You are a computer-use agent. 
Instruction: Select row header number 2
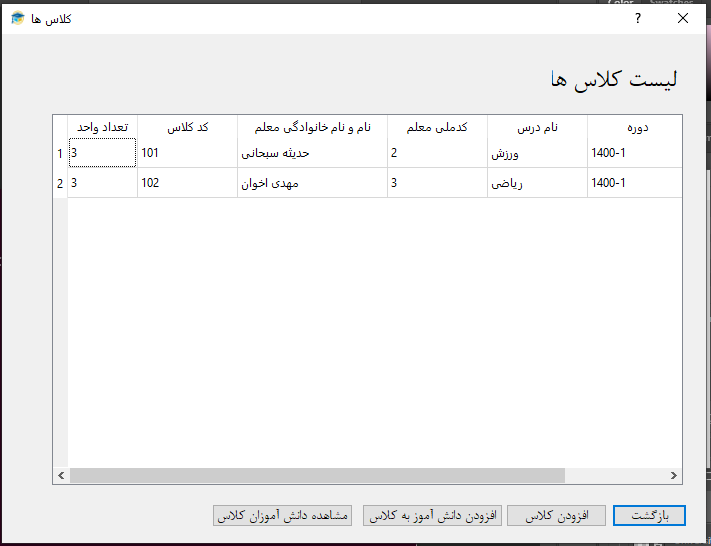click(x=60, y=183)
